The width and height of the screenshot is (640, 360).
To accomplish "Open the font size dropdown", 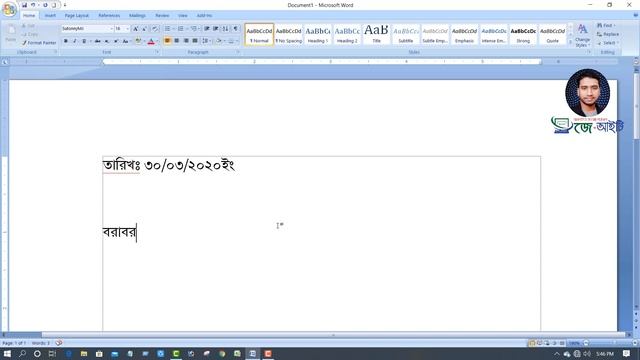I will tap(127, 29).
